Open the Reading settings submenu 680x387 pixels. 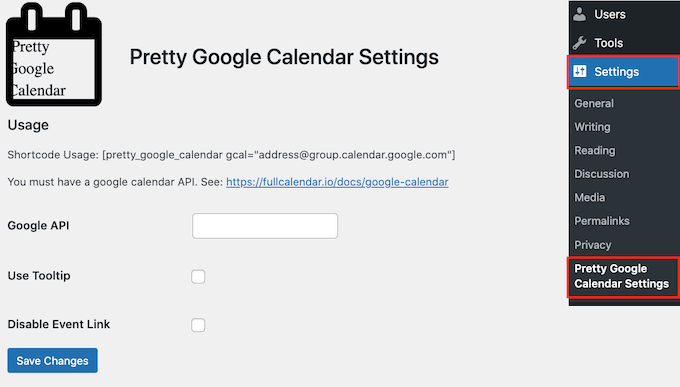(595, 150)
